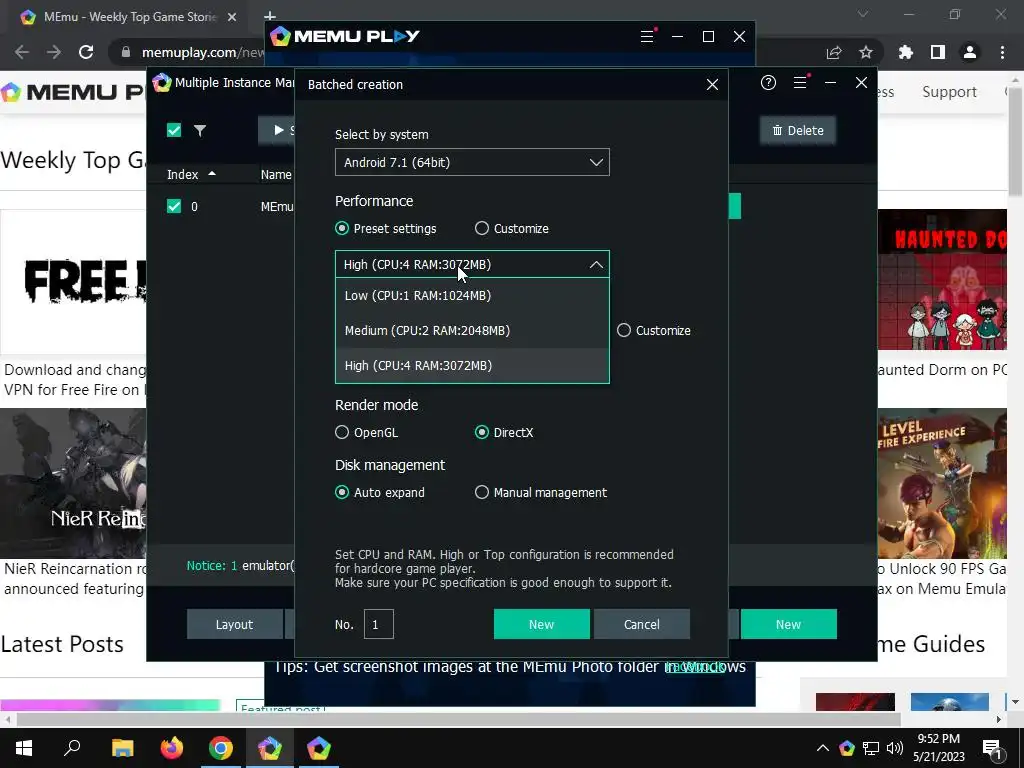Screen dimensions: 1024x768
Task: Go back in Chrome browser
Action: (22, 52)
